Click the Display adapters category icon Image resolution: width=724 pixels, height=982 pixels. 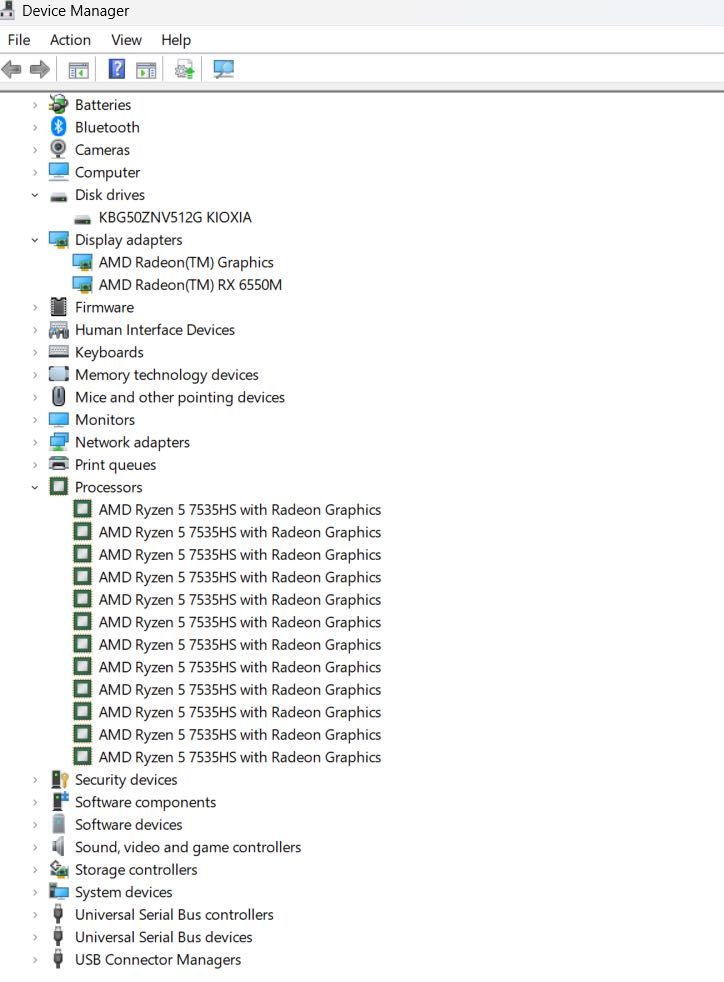pos(59,239)
